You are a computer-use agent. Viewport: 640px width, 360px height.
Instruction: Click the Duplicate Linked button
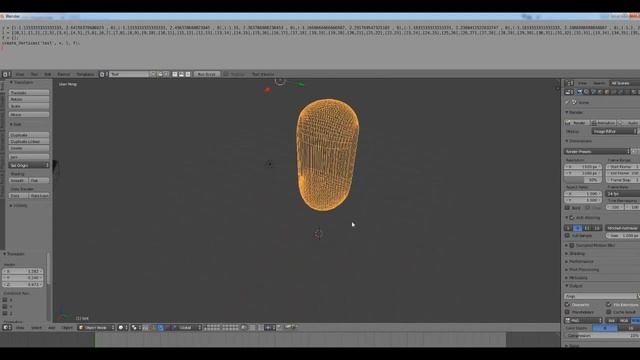click(29, 141)
